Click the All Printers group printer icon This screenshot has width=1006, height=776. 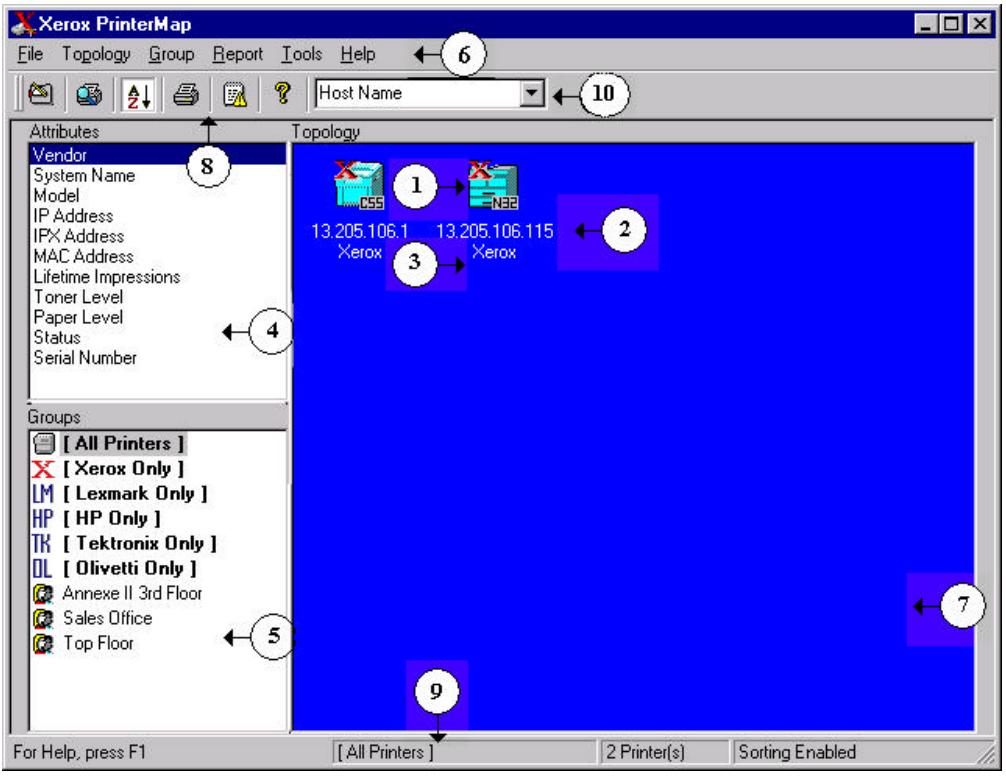(44, 444)
